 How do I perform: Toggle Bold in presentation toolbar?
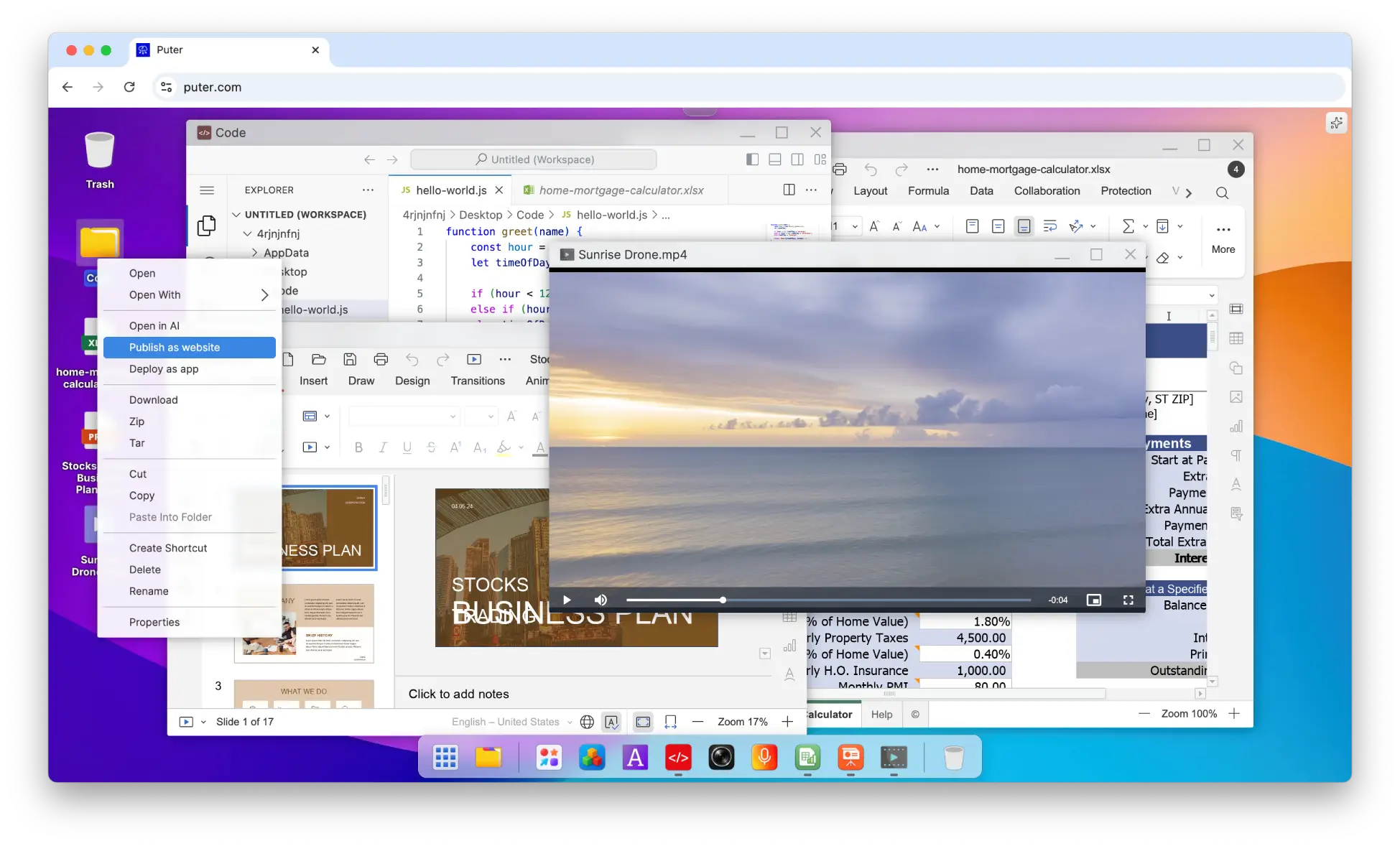(x=358, y=447)
